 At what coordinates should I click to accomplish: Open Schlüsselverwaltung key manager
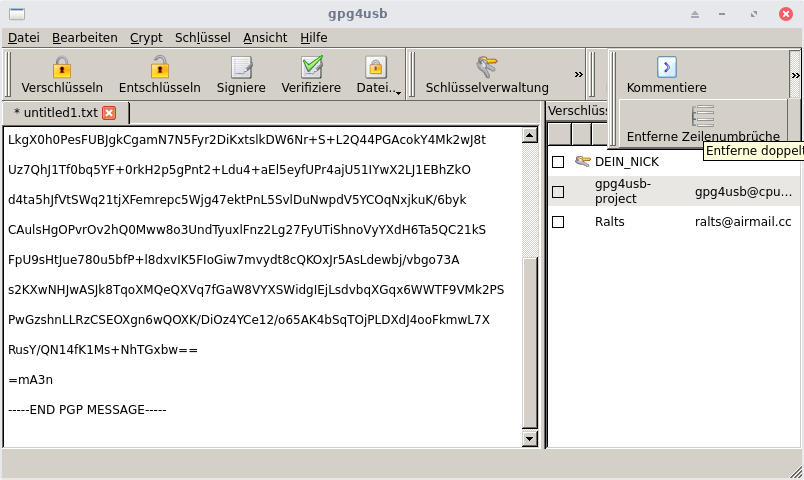[487, 74]
